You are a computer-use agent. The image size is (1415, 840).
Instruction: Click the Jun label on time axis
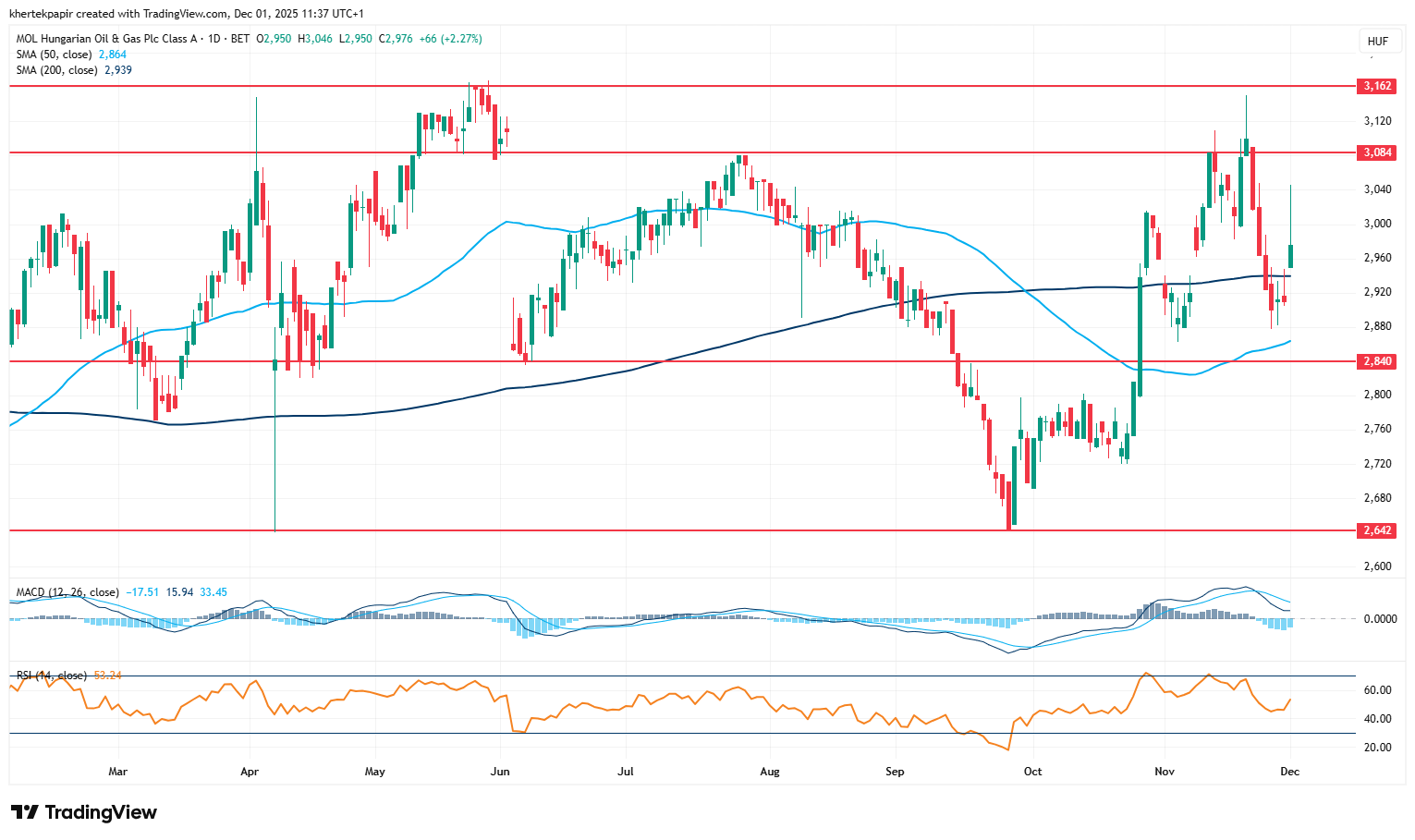500,772
